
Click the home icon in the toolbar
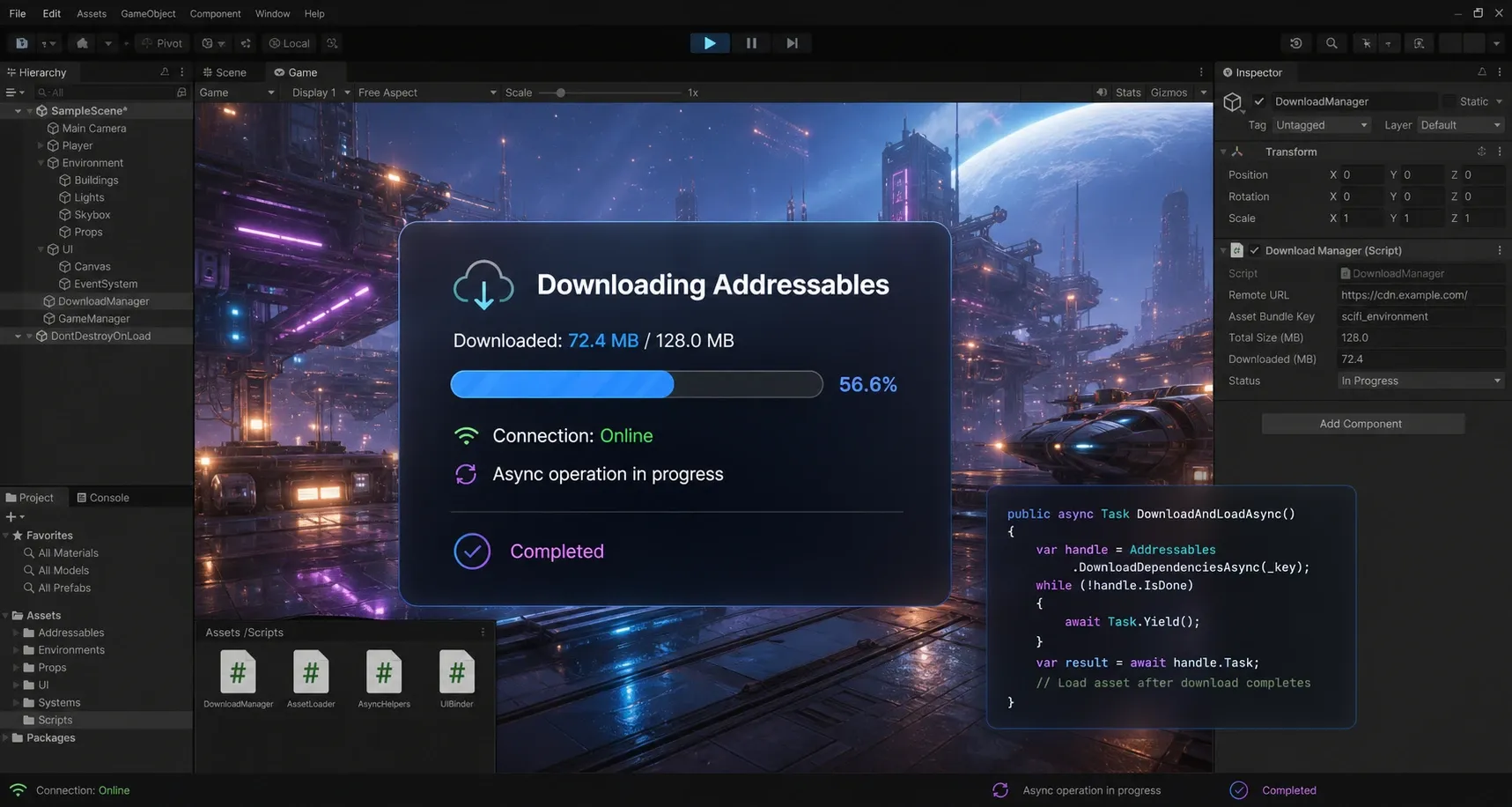82,43
